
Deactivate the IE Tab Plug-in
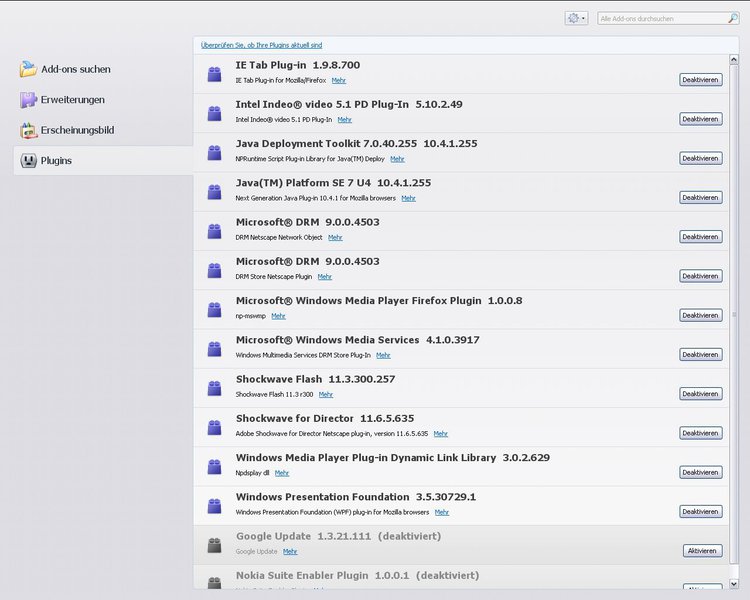[701, 80]
